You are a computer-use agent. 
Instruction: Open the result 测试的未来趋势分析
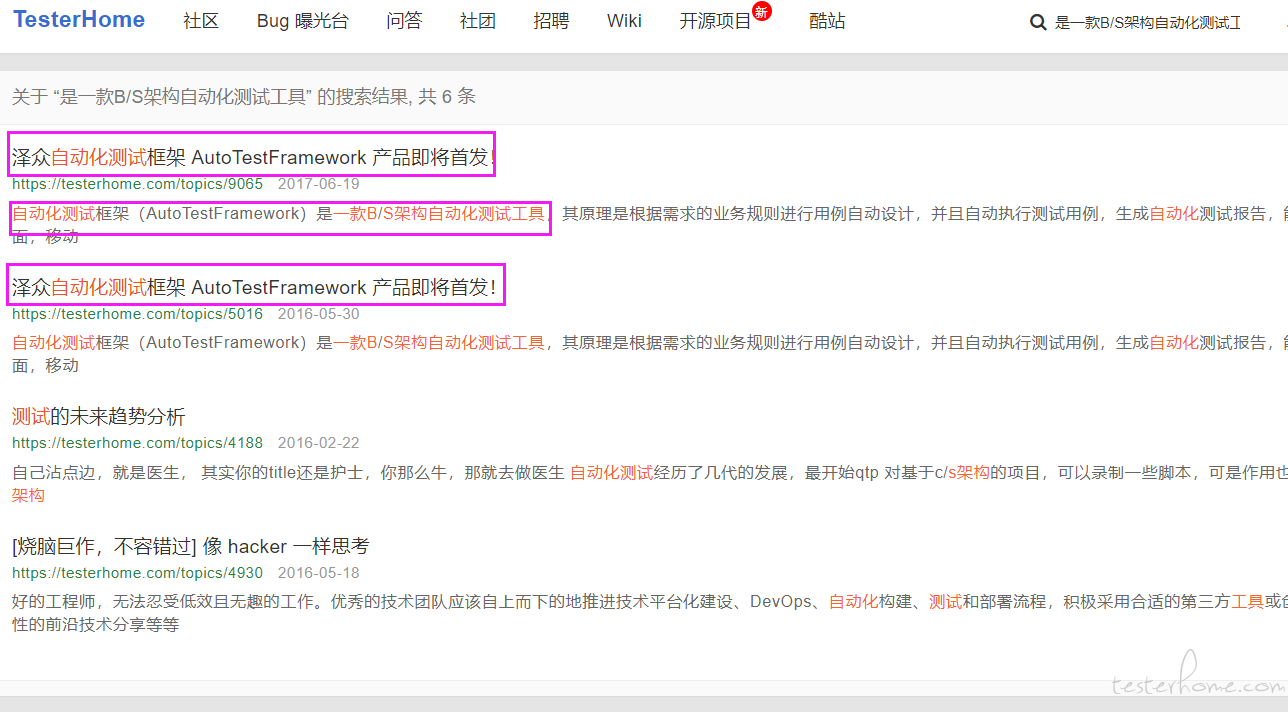[98, 416]
